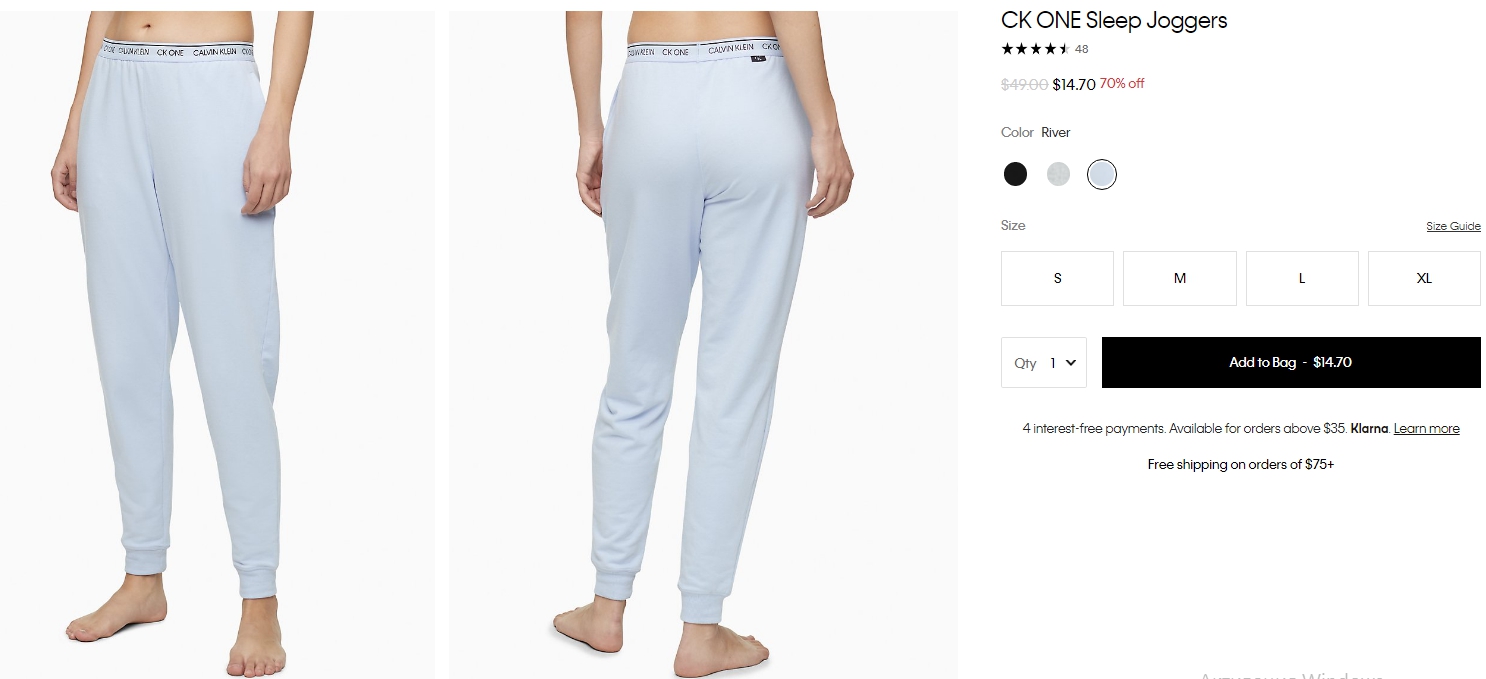This screenshot has width=1486, height=679.
Task: Click the Free shipping on orders text
Action: pos(1241,465)
